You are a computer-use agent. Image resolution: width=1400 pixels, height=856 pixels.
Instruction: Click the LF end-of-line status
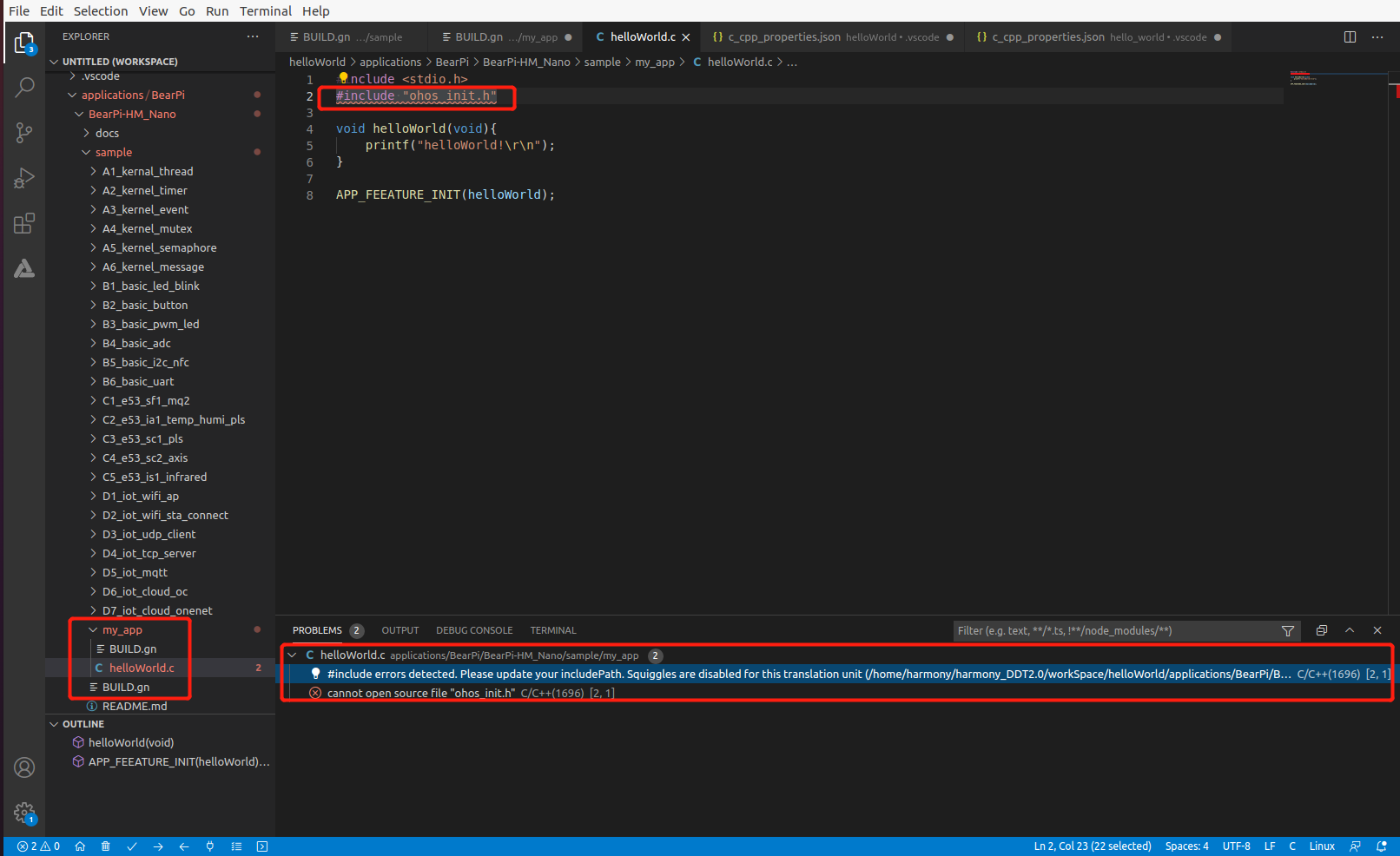pos(1270,846)
